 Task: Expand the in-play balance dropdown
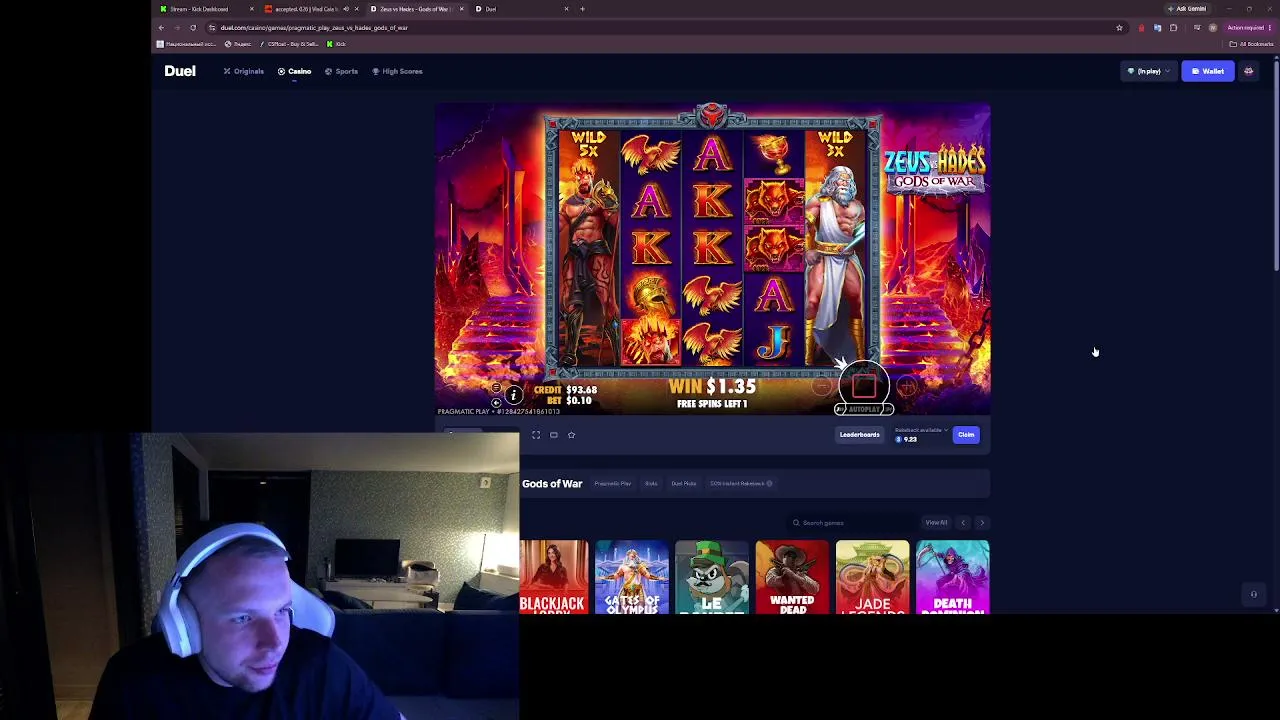(1147, 71)
